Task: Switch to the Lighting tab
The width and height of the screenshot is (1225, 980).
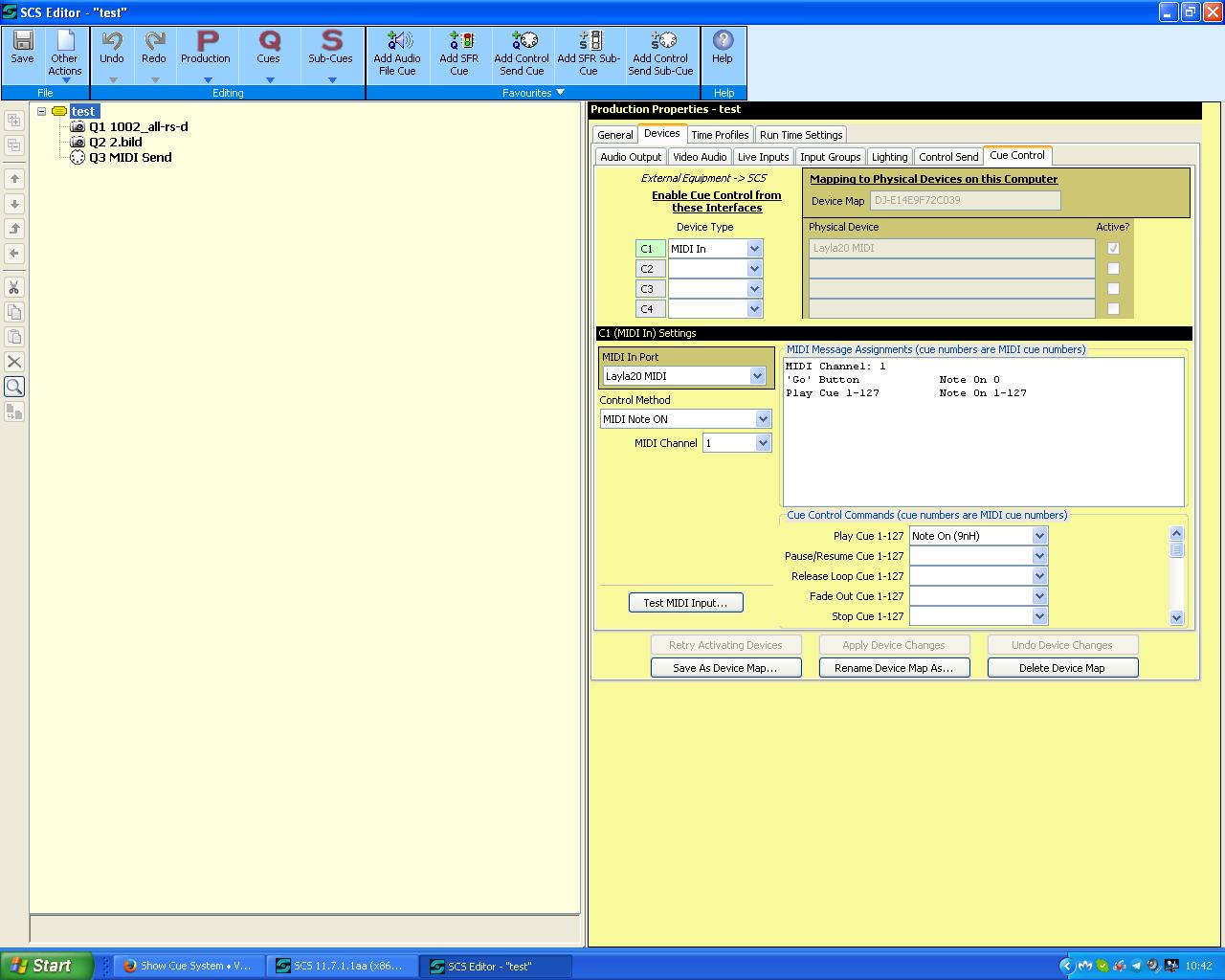Action: [x=889, y=157]
